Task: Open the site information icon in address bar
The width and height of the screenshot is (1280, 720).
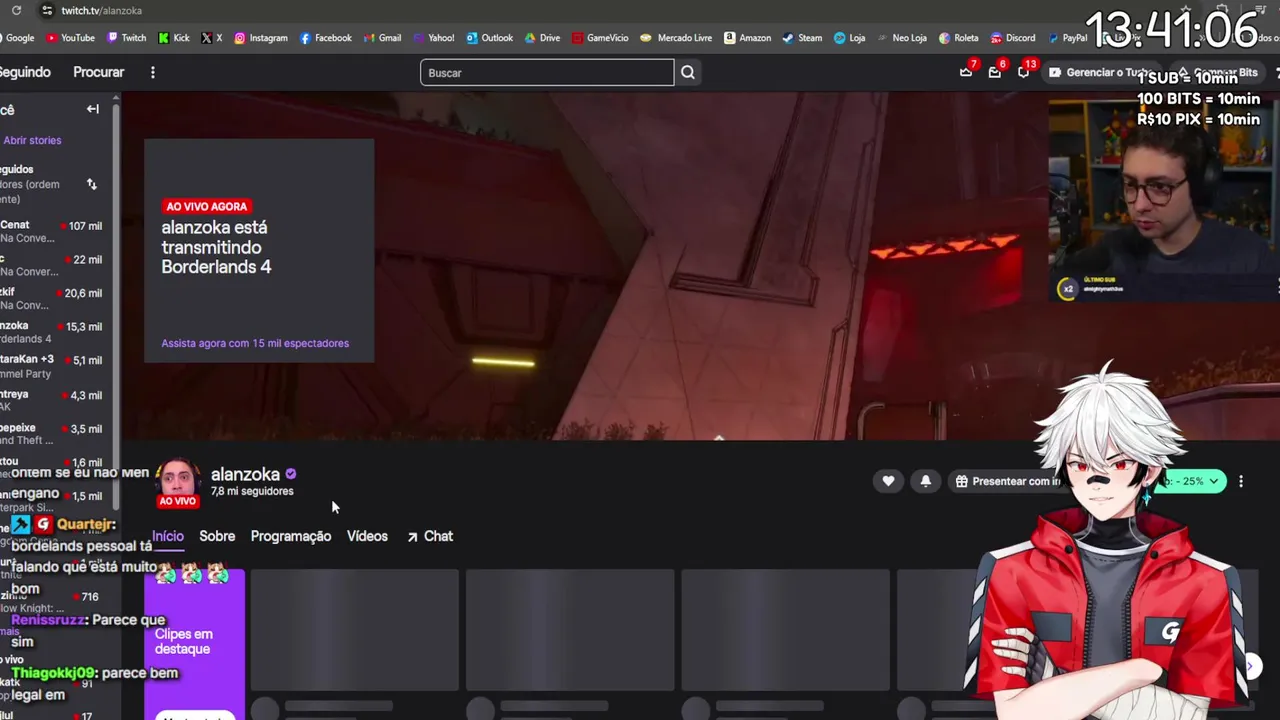Action: click(x=46, y=10)
